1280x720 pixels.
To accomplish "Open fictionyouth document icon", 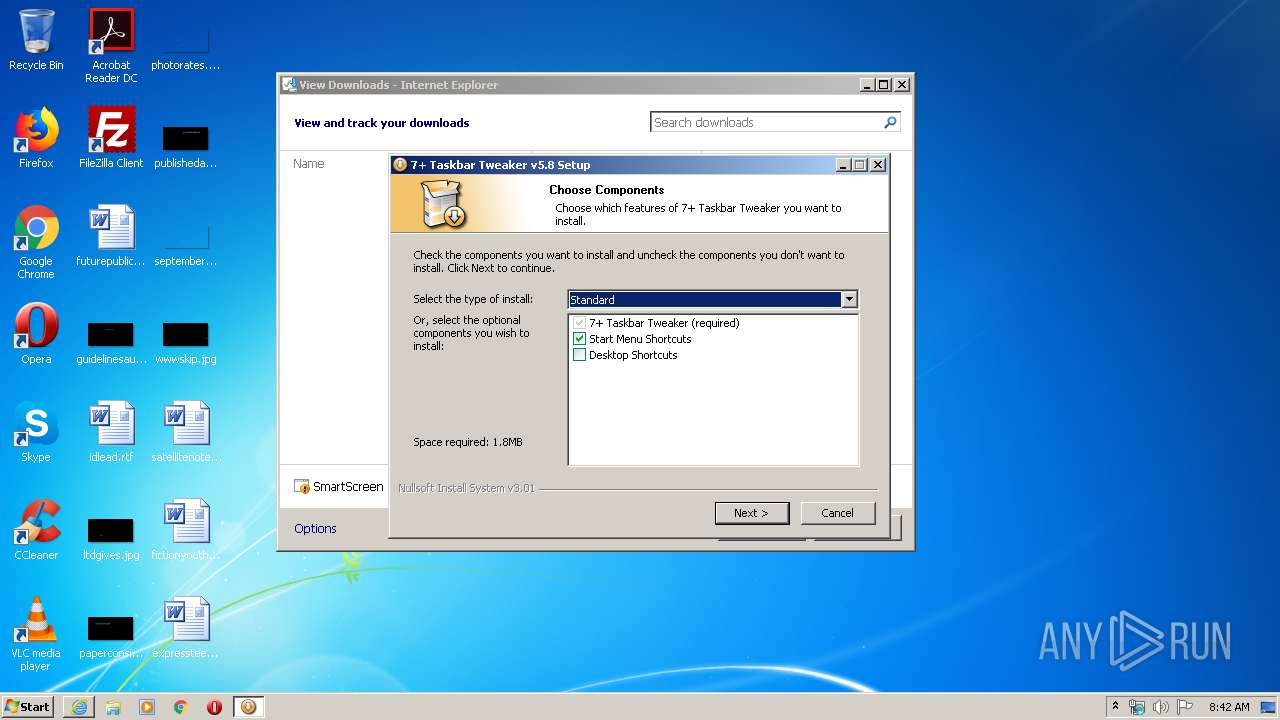I will pos(186,530).
